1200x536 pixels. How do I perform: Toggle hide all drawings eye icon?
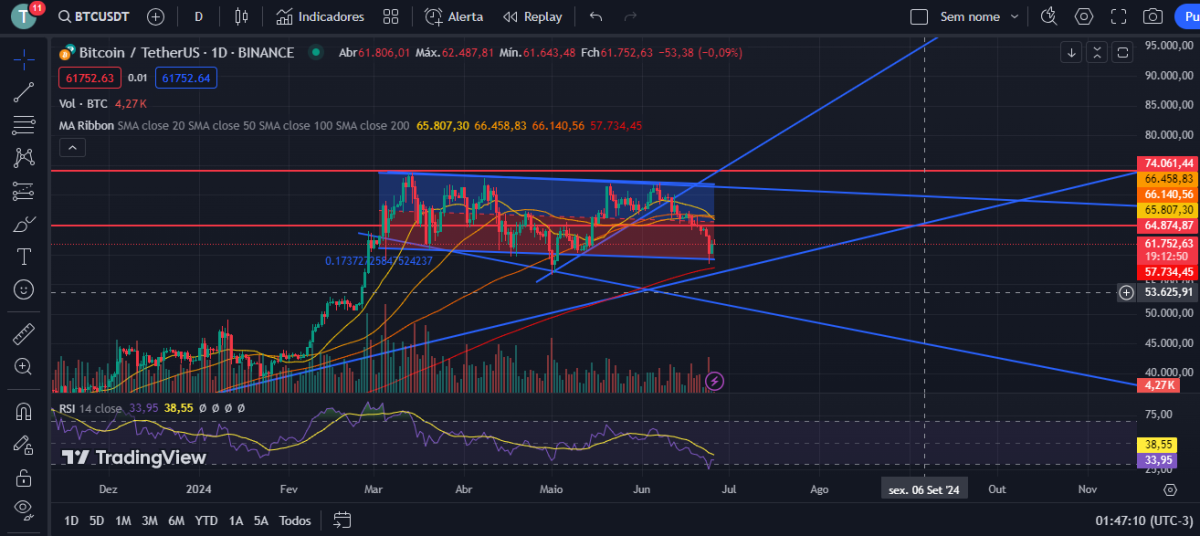coord(24,510)
